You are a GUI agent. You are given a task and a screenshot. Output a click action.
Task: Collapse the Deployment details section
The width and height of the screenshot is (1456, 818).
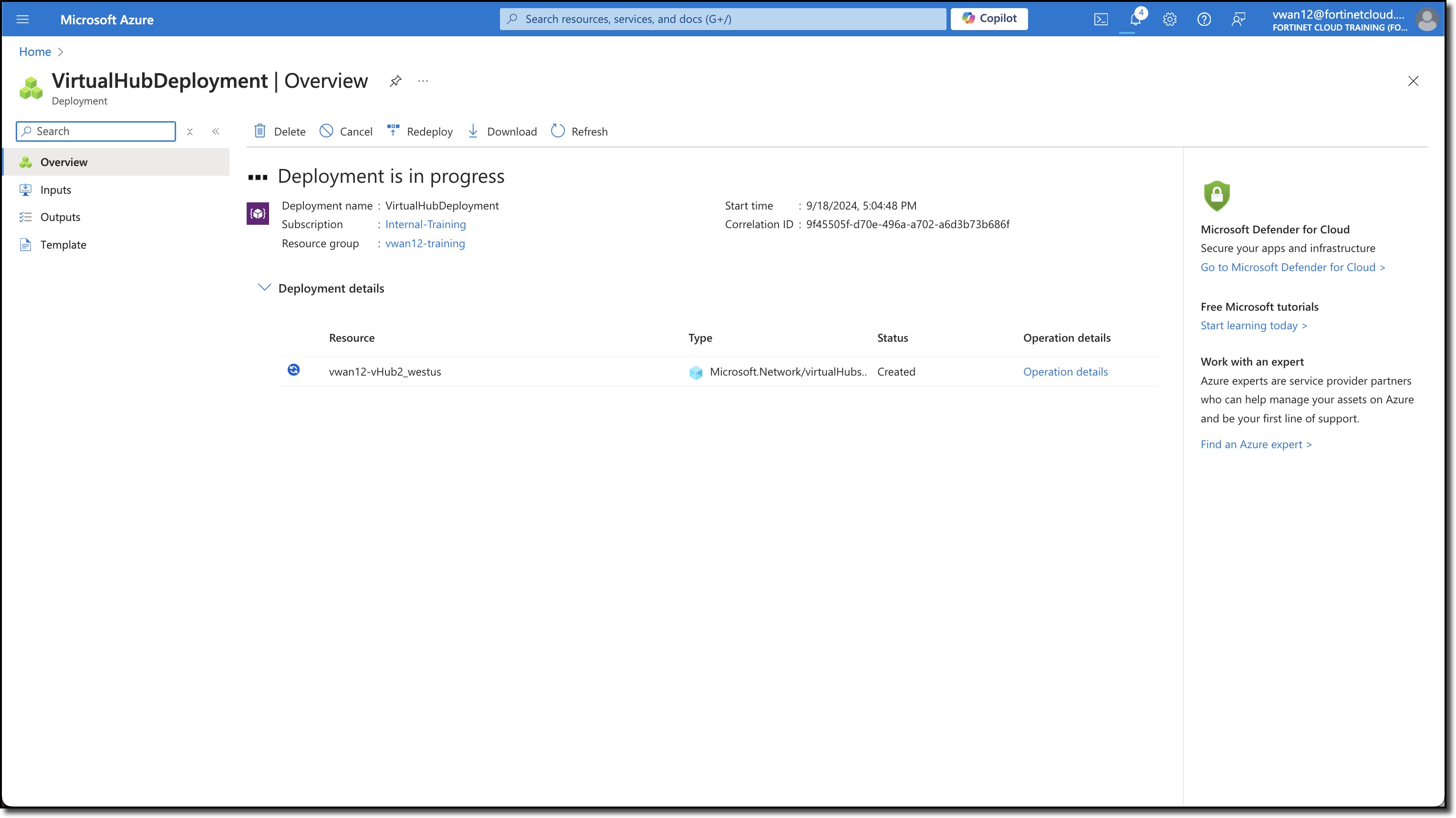pyautogui.click(x=264, y=288)
